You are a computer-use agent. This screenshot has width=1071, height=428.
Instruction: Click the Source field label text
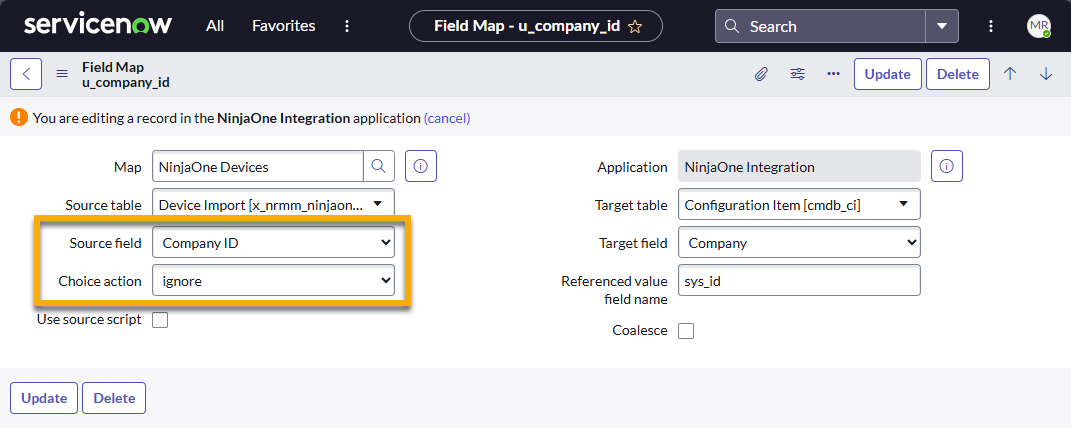click(105, 242)
